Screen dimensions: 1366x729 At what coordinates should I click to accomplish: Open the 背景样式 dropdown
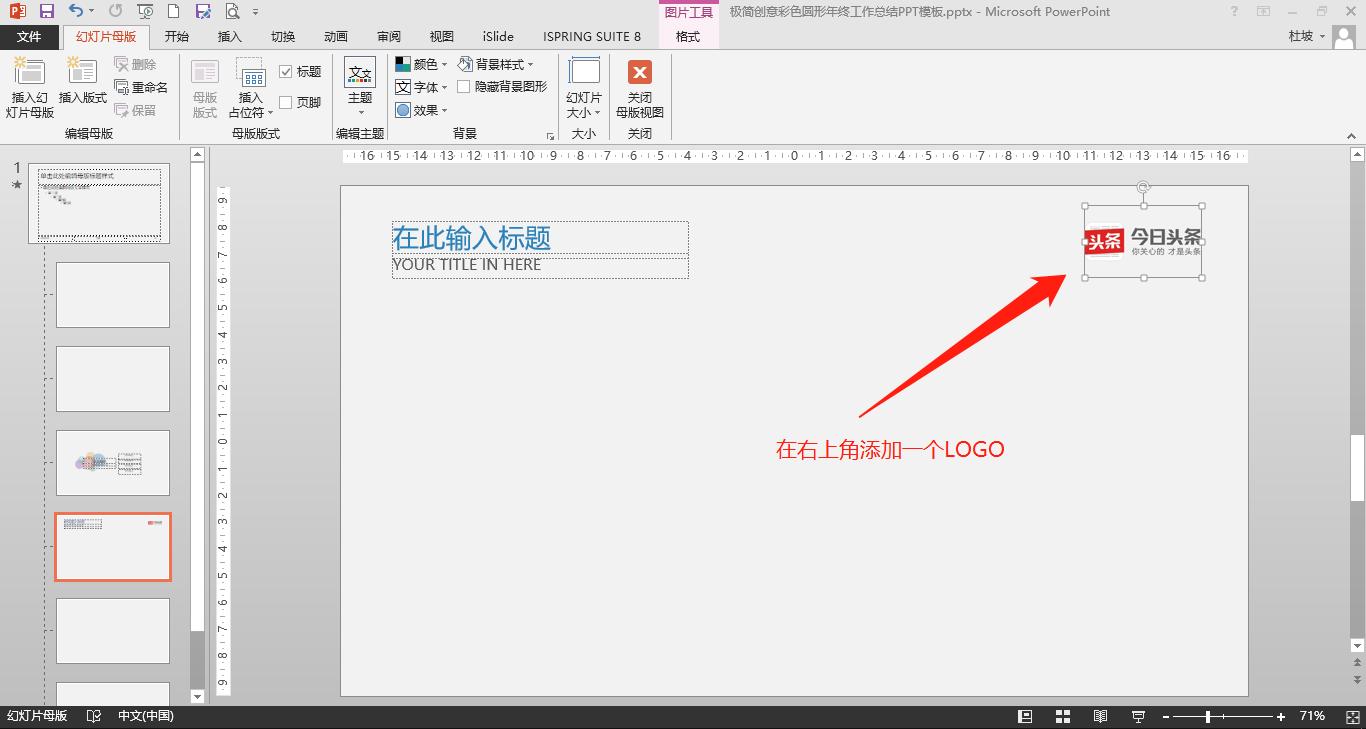[496, 64]
